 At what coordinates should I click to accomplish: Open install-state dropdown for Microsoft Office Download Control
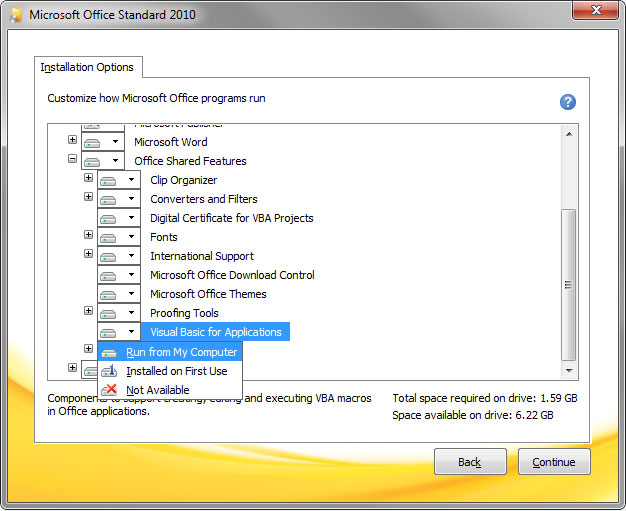click(119, 275)
